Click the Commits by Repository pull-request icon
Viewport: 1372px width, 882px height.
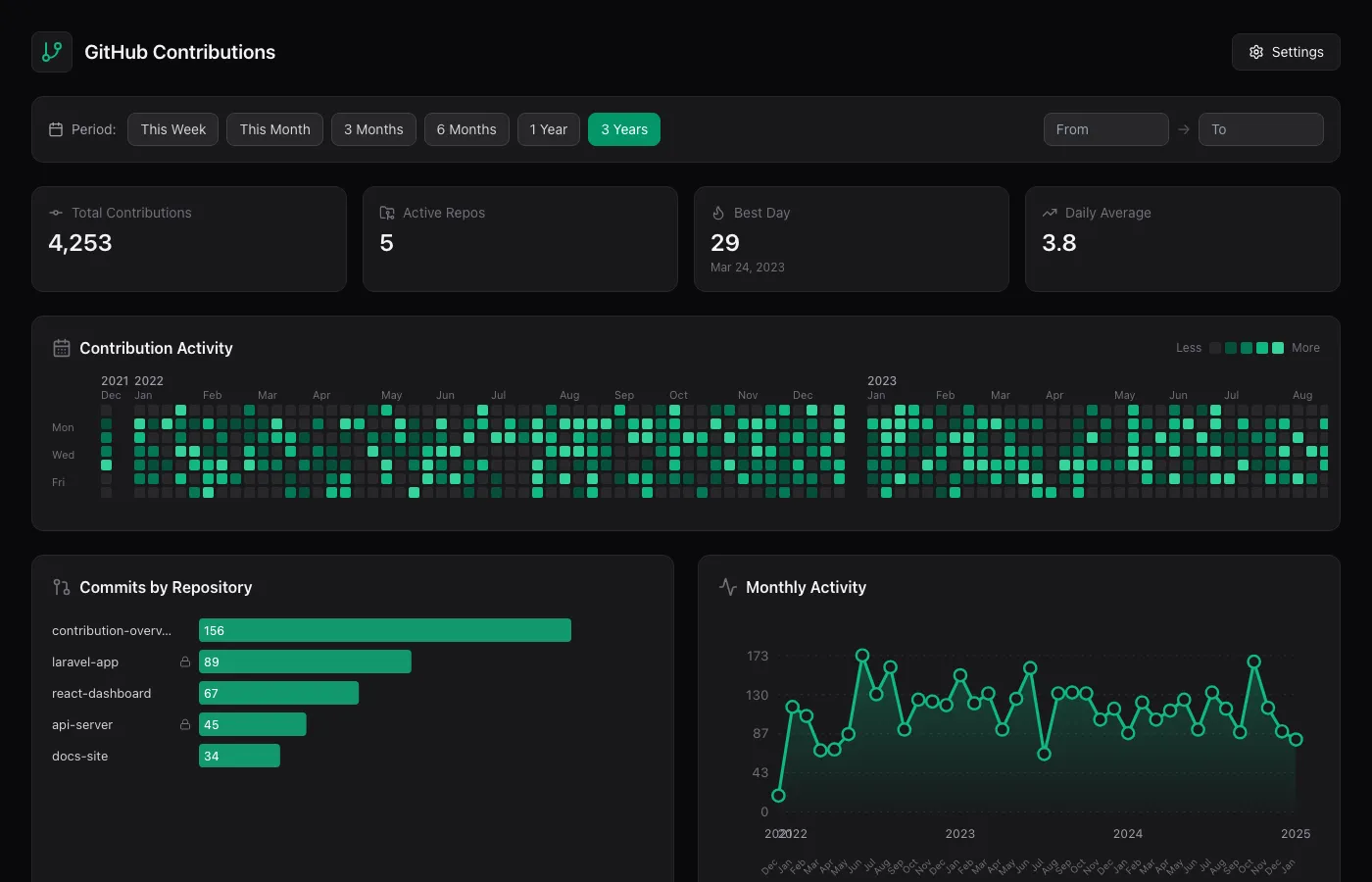(x=62, y=587)
